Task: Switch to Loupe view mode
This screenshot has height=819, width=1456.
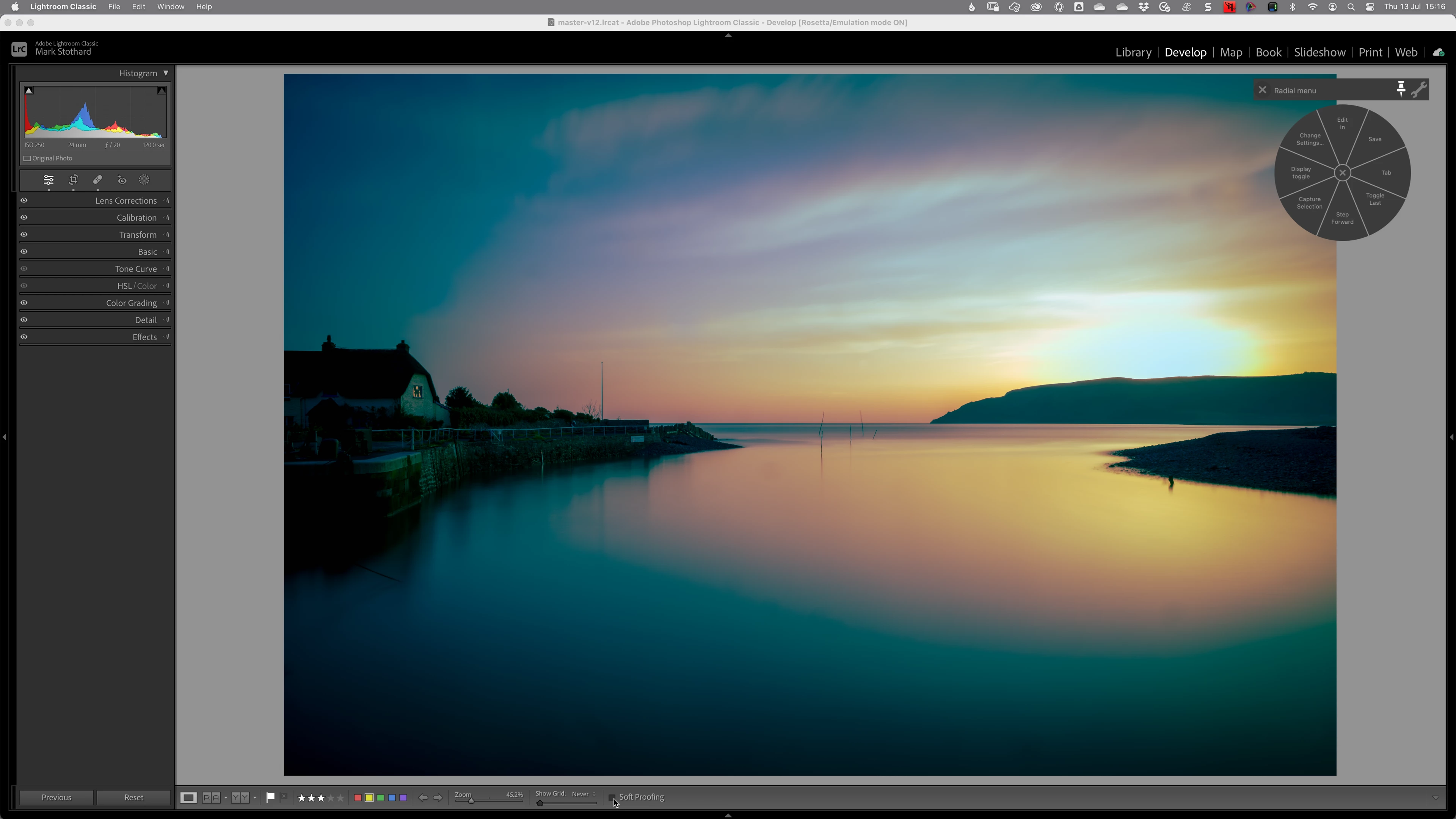Action: tap(188, 797)
